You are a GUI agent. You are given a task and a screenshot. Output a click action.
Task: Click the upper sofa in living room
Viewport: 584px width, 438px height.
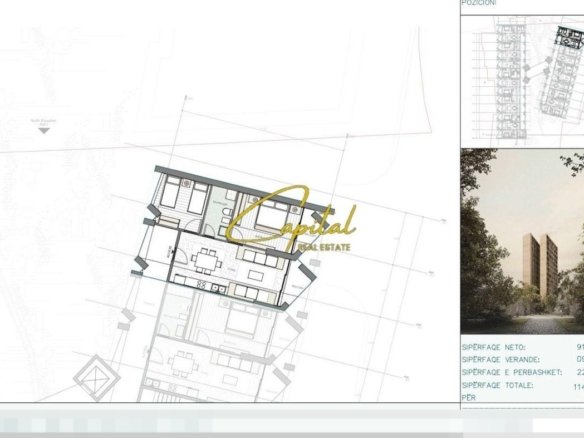click(x=262, y=258)
